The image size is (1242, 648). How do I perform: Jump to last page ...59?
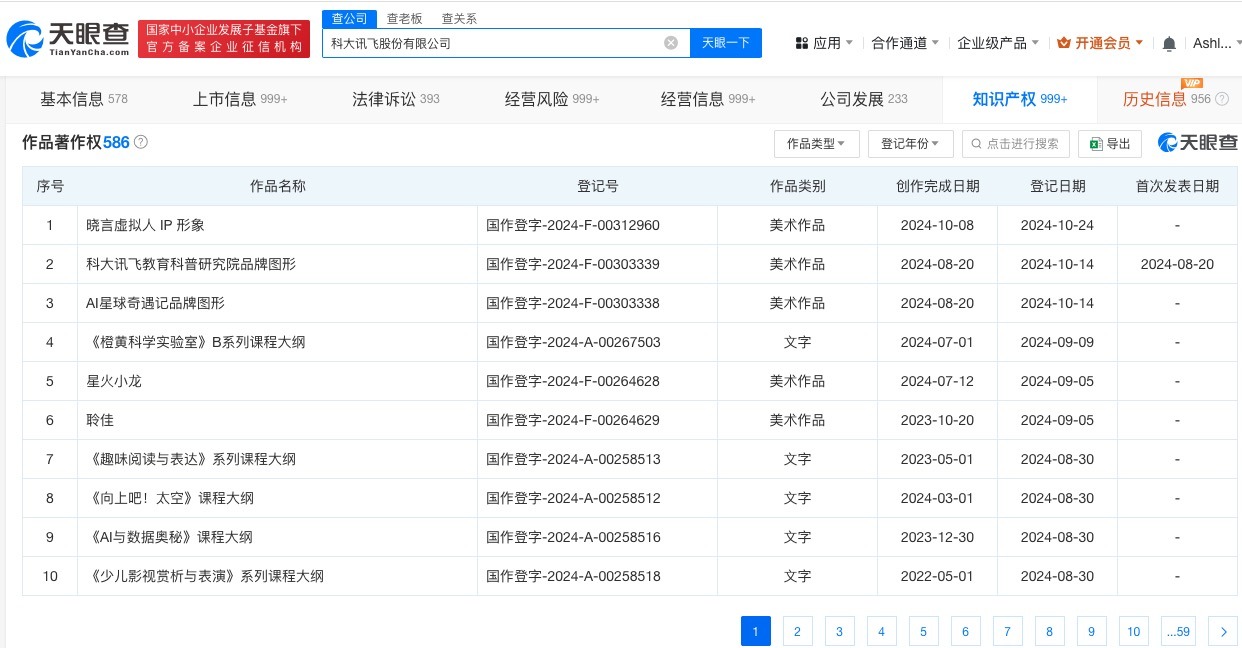pyautogui.click(x=1178, y=631)
